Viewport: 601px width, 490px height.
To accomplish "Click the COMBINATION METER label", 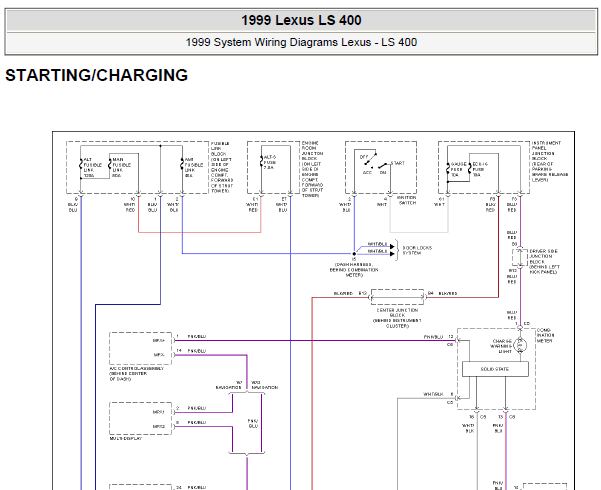I will click(544, 335).
